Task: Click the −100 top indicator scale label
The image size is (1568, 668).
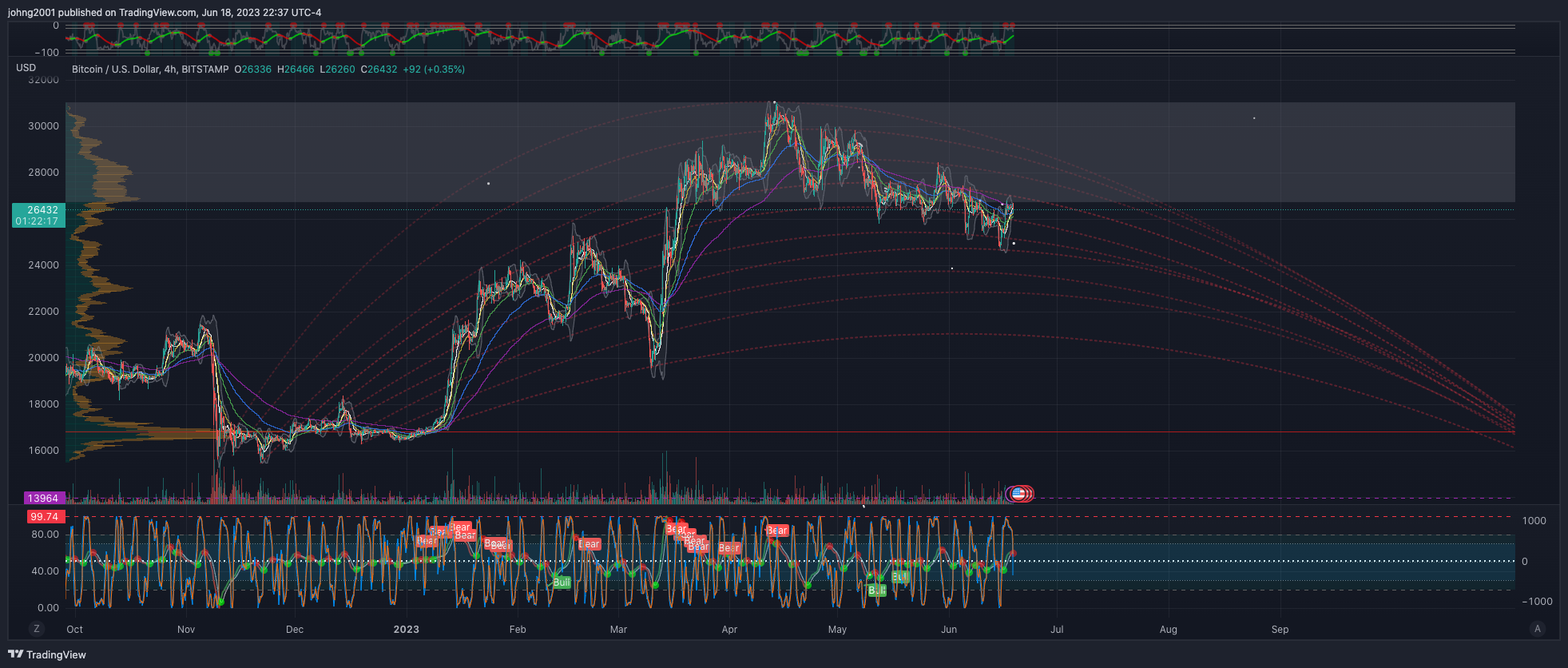Action: click(46, 53)
